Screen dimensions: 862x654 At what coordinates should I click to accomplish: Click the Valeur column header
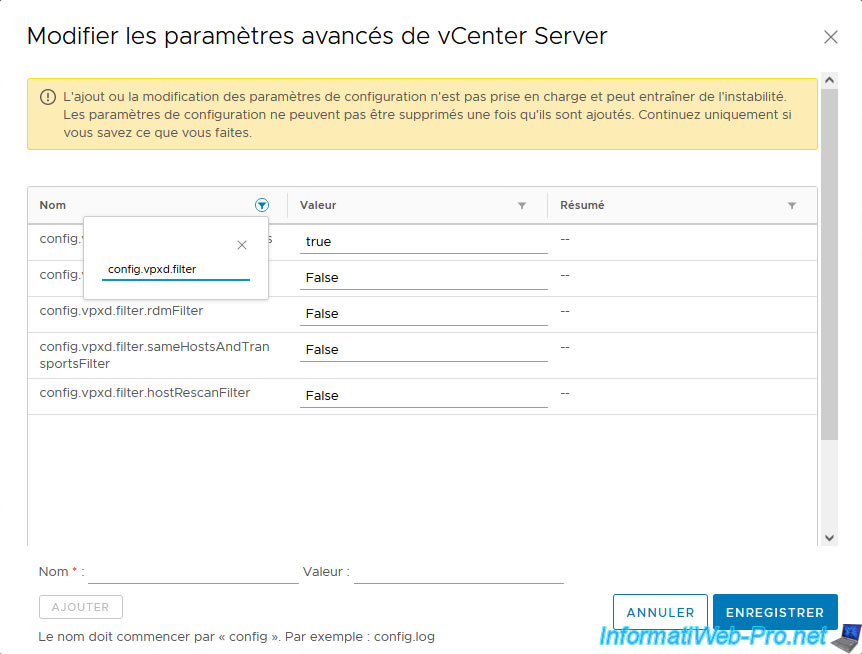(x=318, y=205)
